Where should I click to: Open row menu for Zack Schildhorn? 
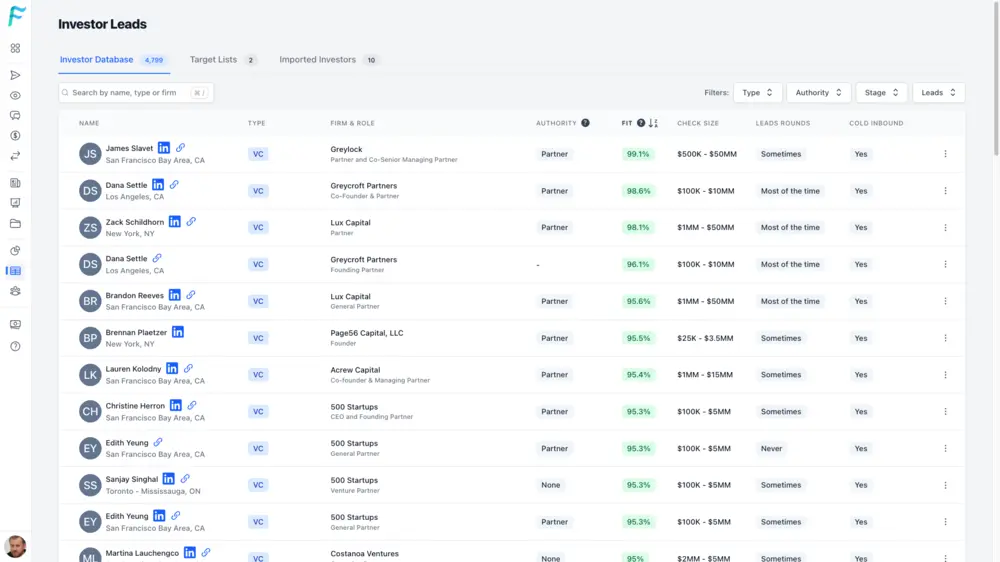[x=945, y=228]
